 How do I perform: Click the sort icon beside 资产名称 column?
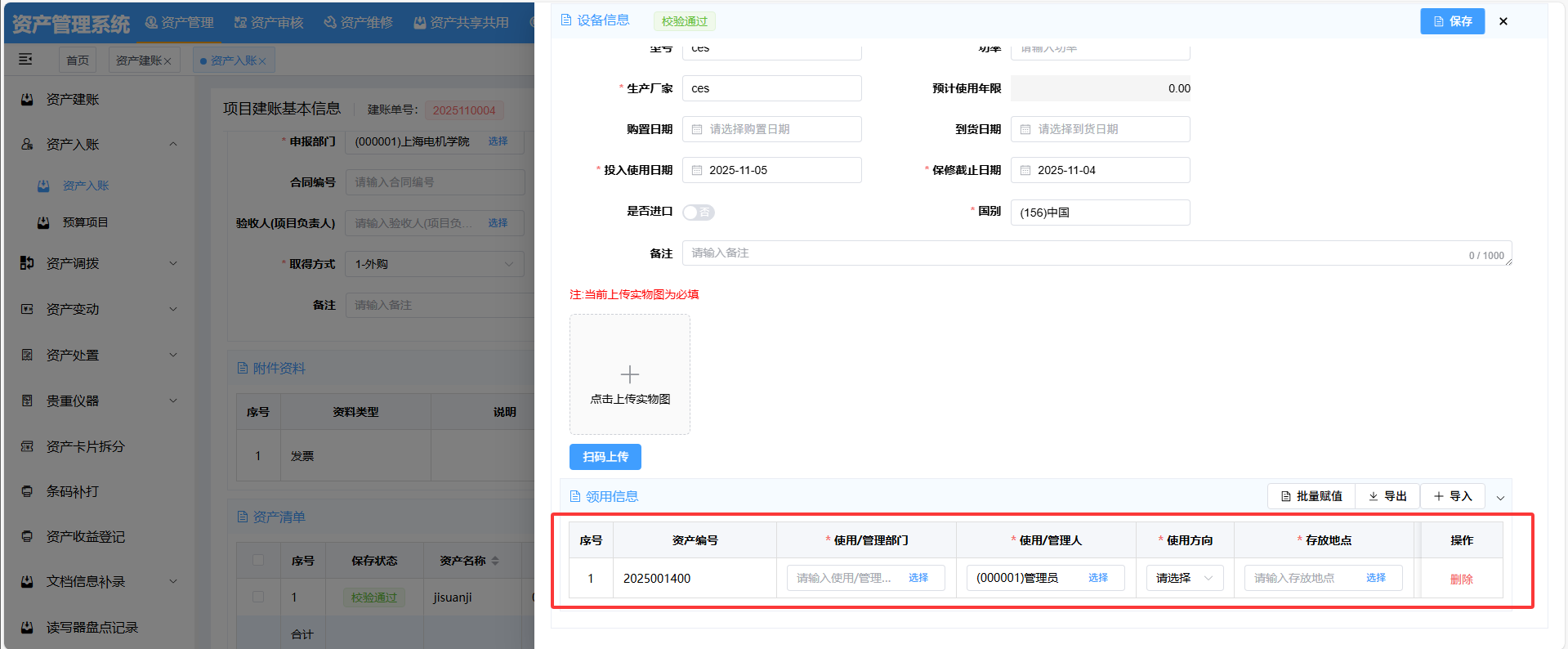click(x=495, y=561)
